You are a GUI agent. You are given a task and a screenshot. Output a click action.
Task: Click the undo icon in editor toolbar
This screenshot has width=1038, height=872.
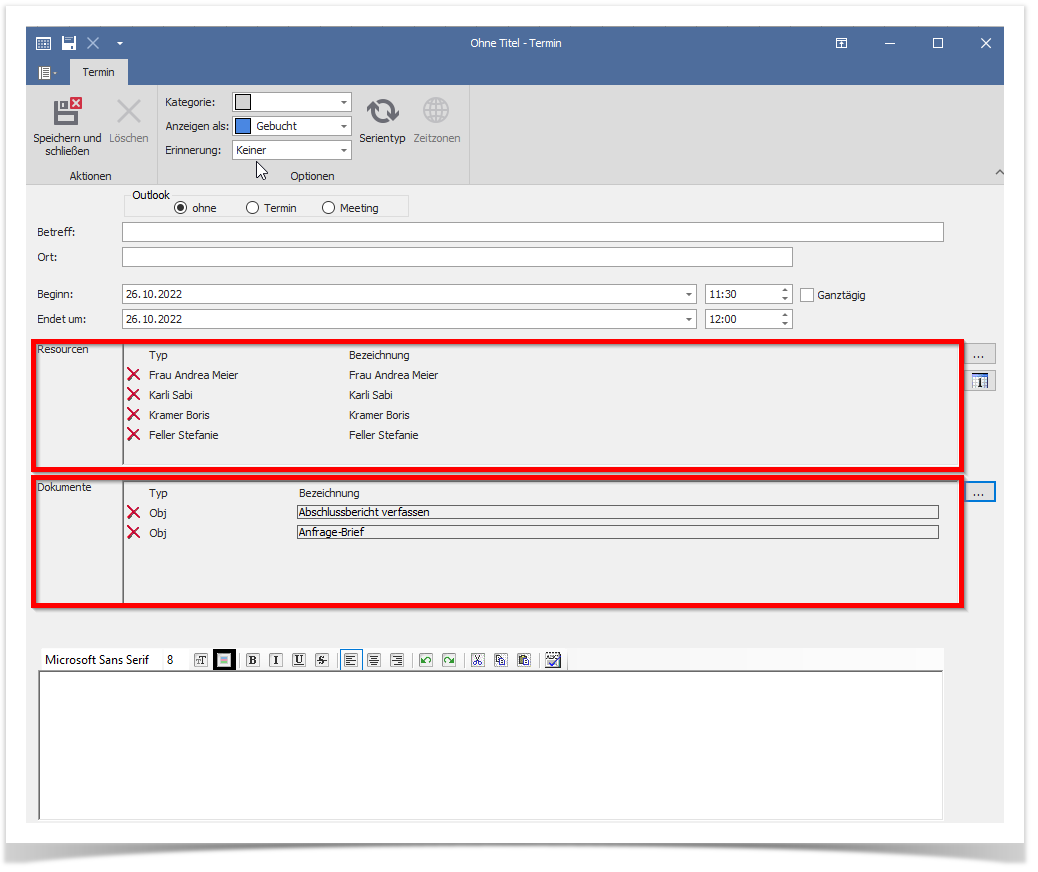point(426,660)
